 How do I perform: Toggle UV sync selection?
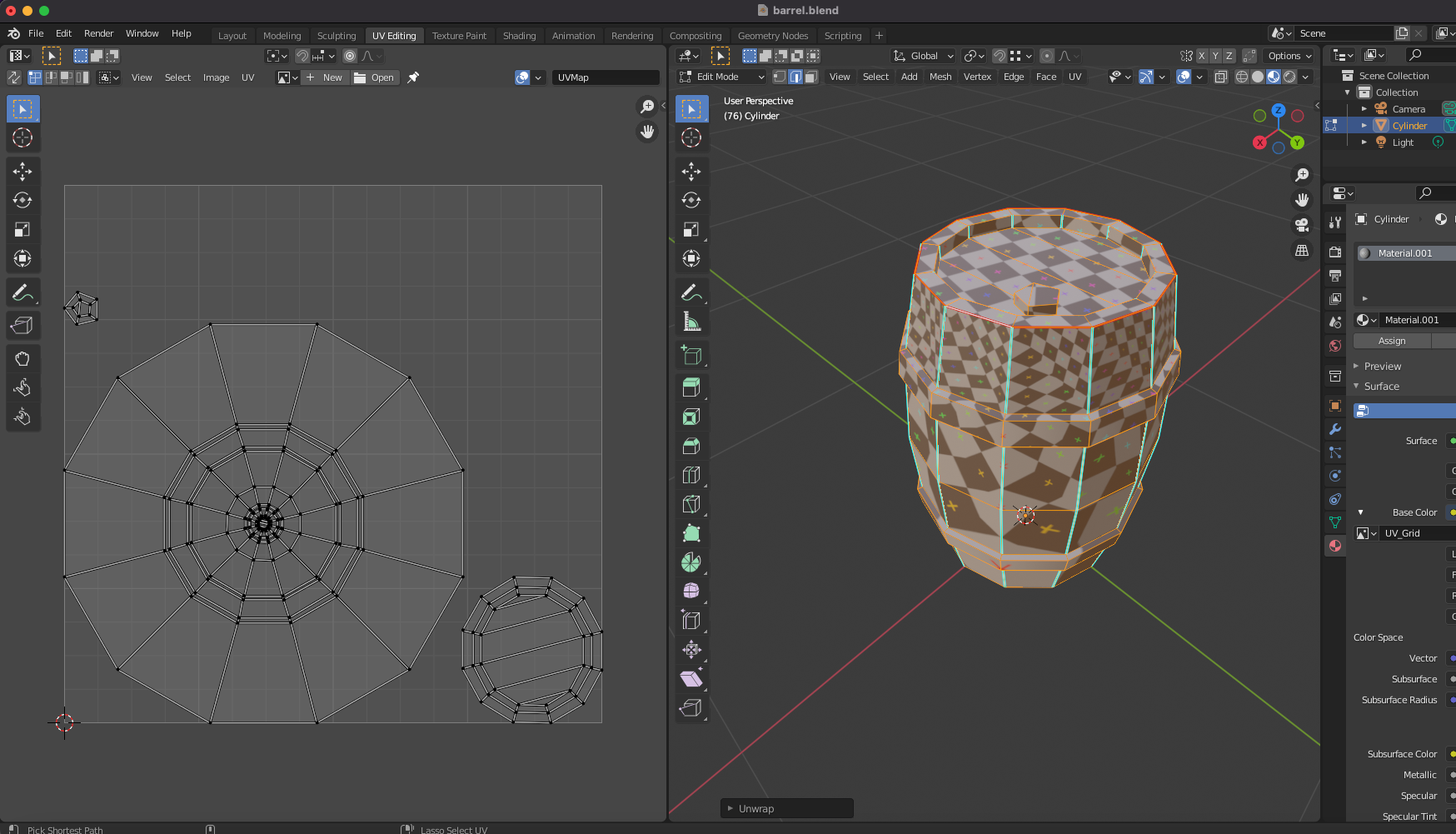click(14, 77)
